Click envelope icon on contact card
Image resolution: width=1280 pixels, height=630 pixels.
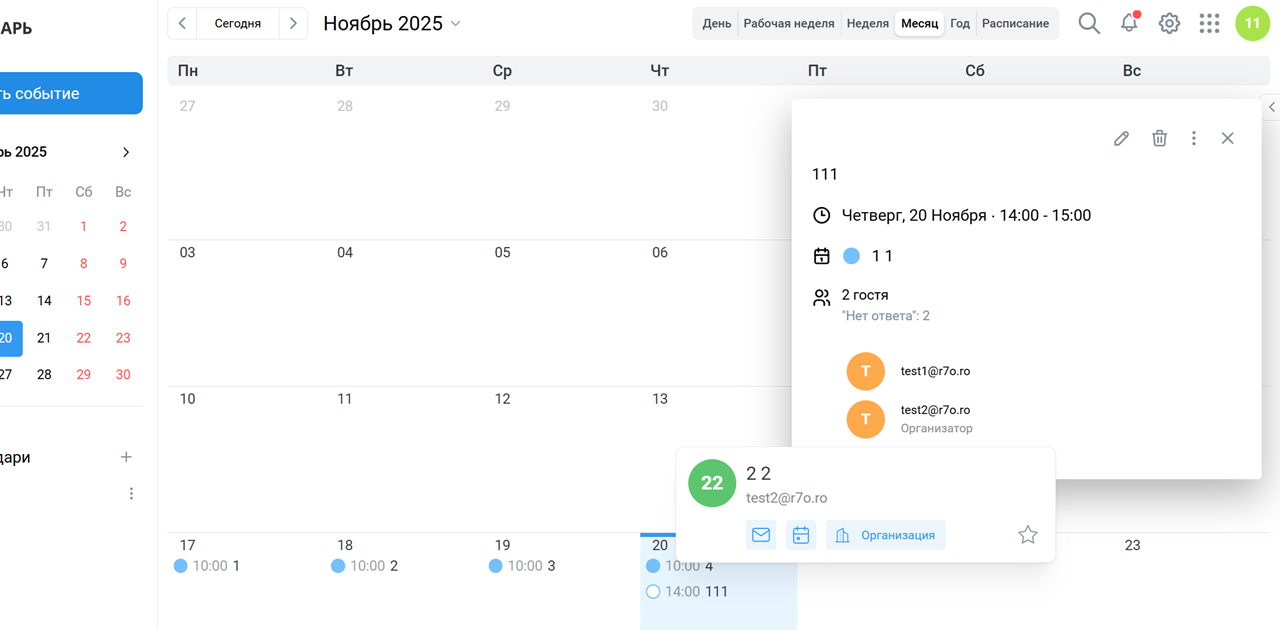(x=761, y=535)
